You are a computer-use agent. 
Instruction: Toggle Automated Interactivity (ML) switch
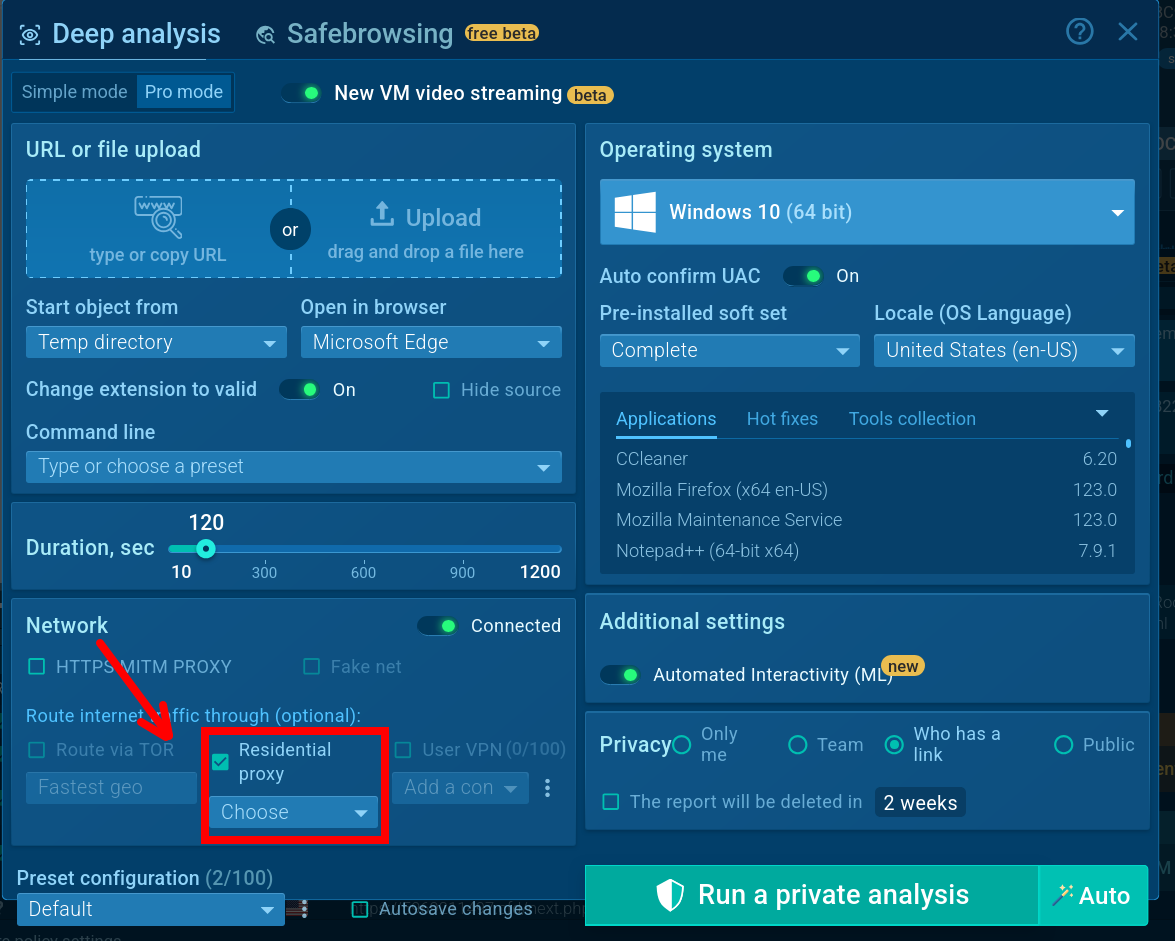[x=620, y=675]
